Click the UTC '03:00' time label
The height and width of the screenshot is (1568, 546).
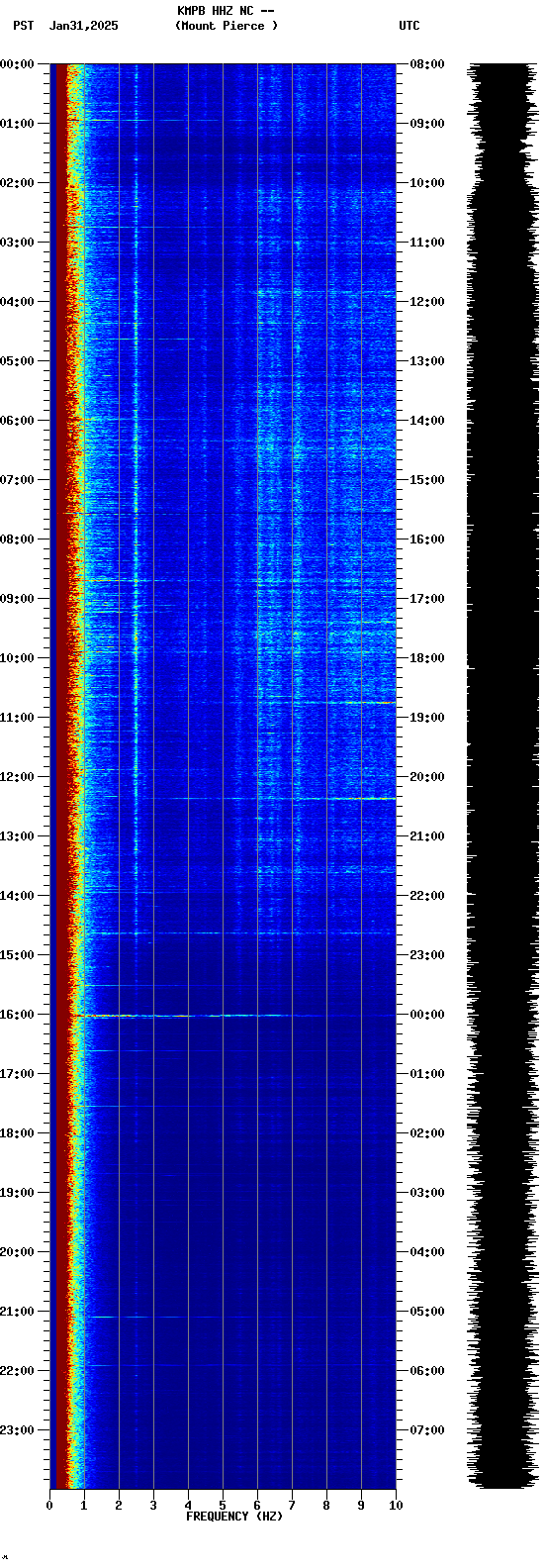point(427,1193)
